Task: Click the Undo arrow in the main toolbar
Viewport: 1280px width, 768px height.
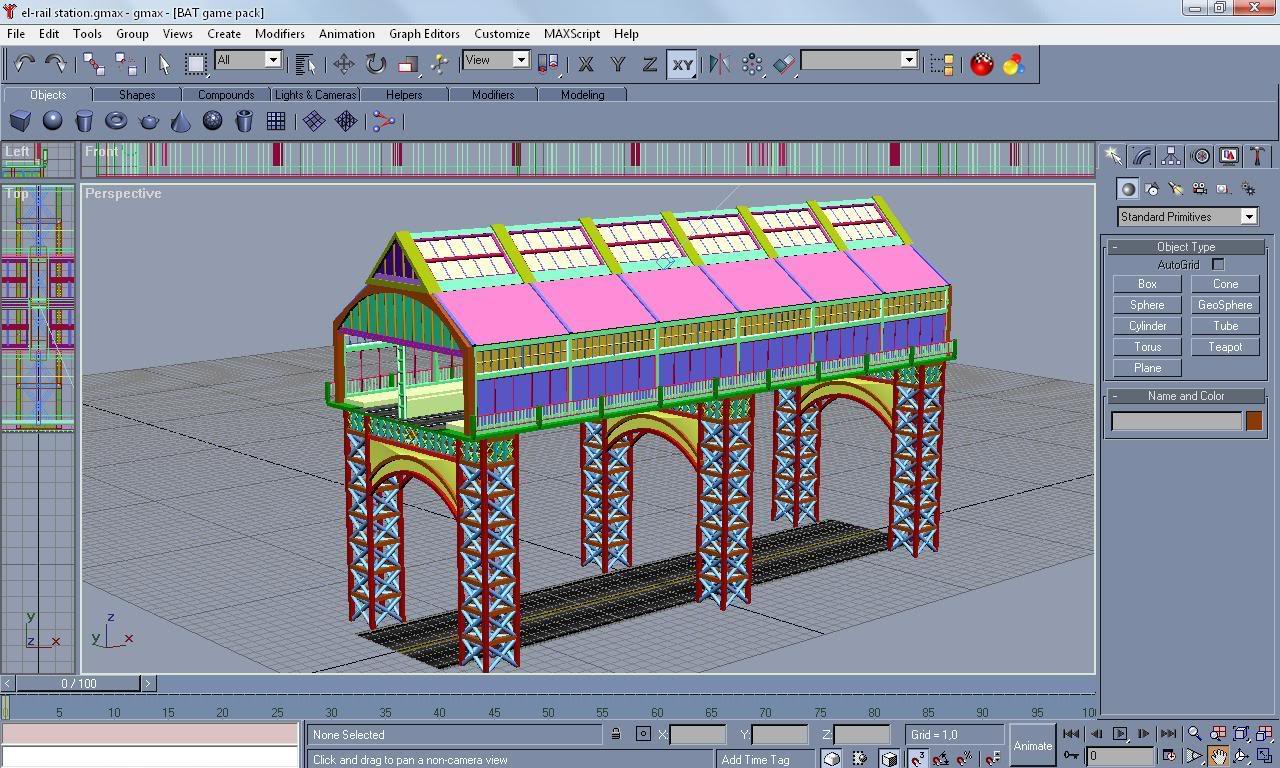Action: click(24, 64)
